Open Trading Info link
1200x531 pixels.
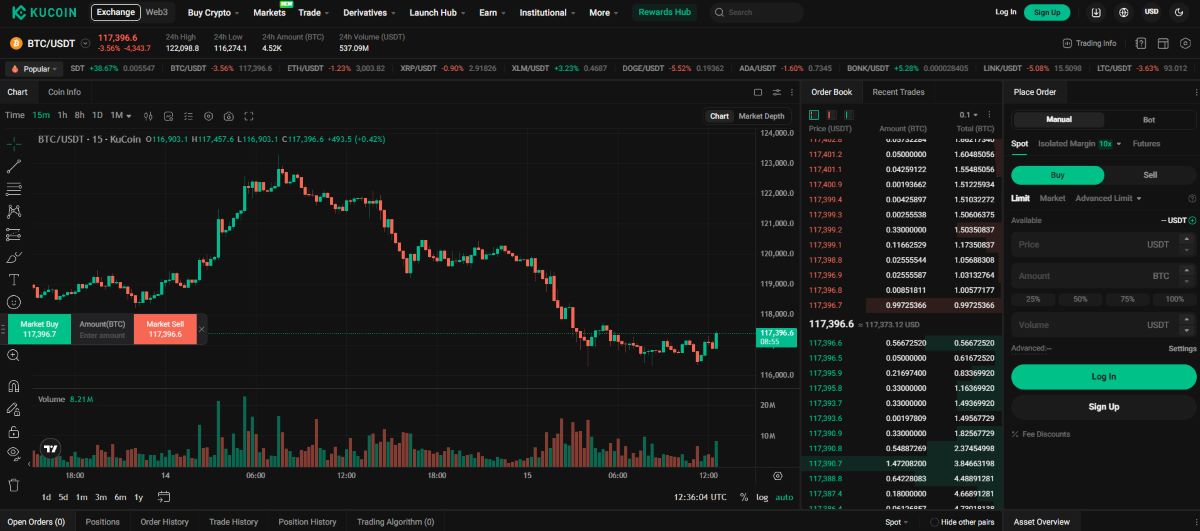click(x=1089, y=43)
